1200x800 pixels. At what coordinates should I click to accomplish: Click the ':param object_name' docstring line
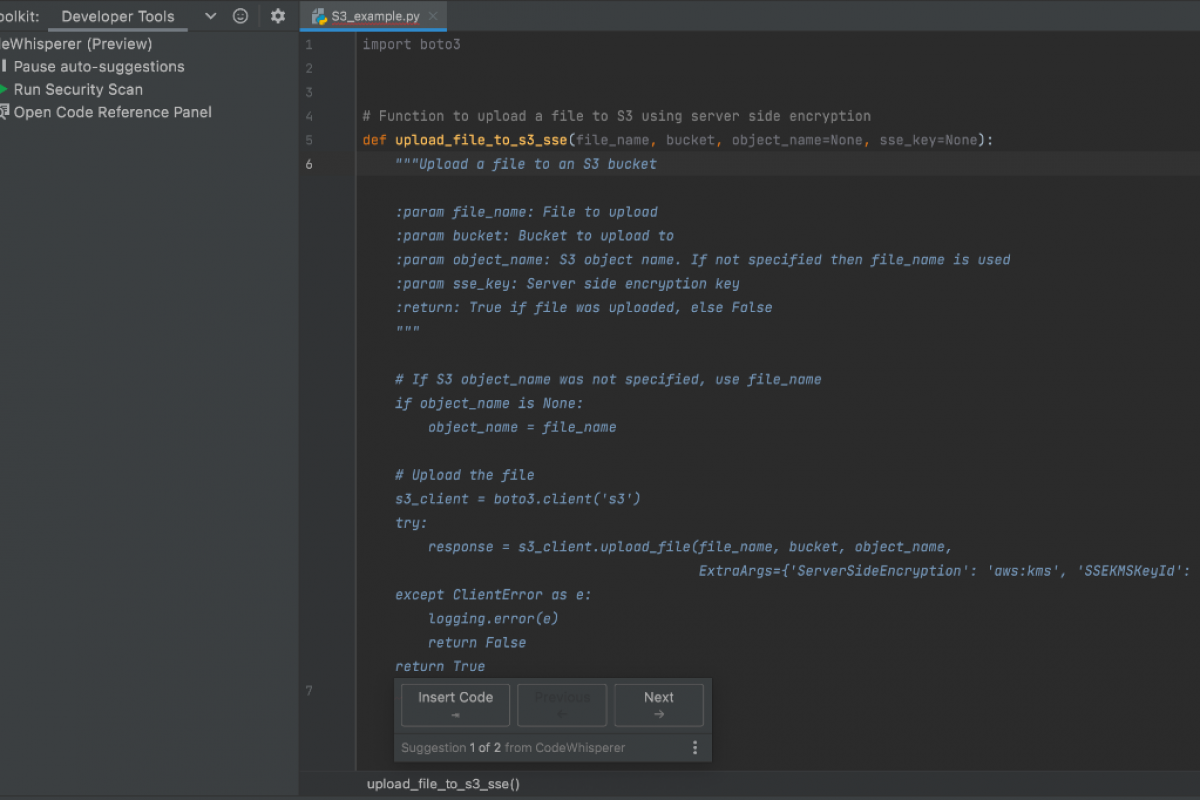[x=703, y=260]
